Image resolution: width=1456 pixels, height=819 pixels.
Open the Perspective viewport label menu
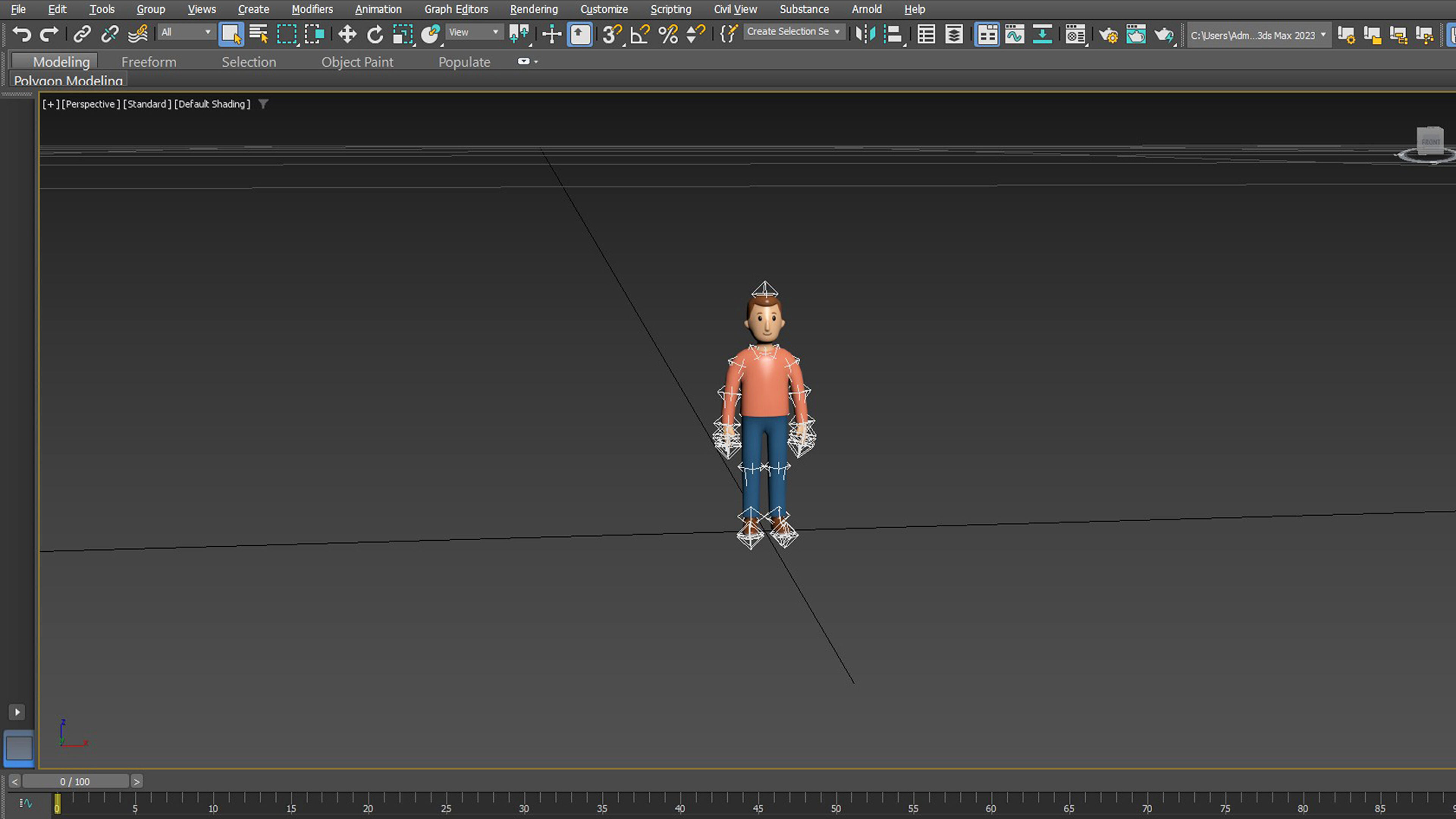pyautogui.click(x=91, y=104)
